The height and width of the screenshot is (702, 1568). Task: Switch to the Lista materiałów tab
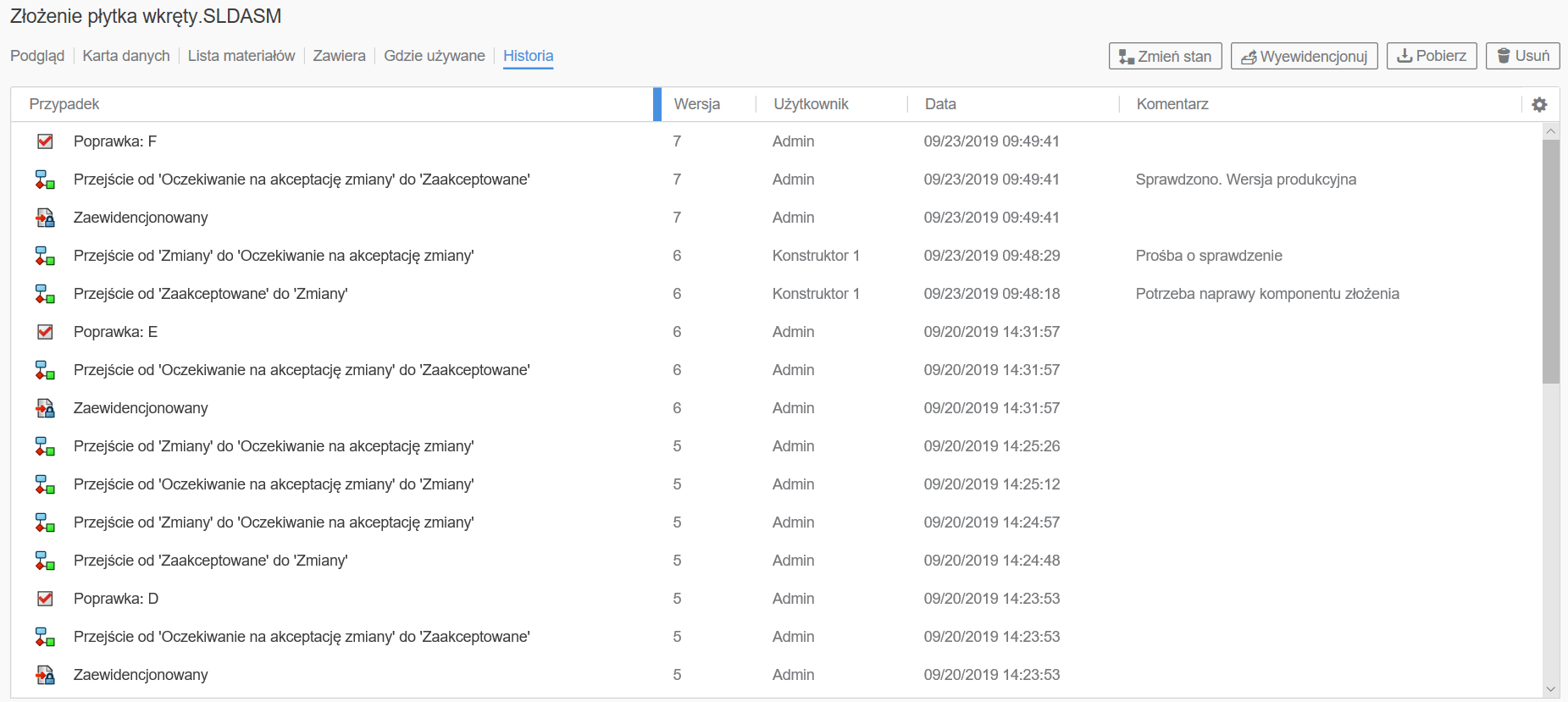click(241, 56)
